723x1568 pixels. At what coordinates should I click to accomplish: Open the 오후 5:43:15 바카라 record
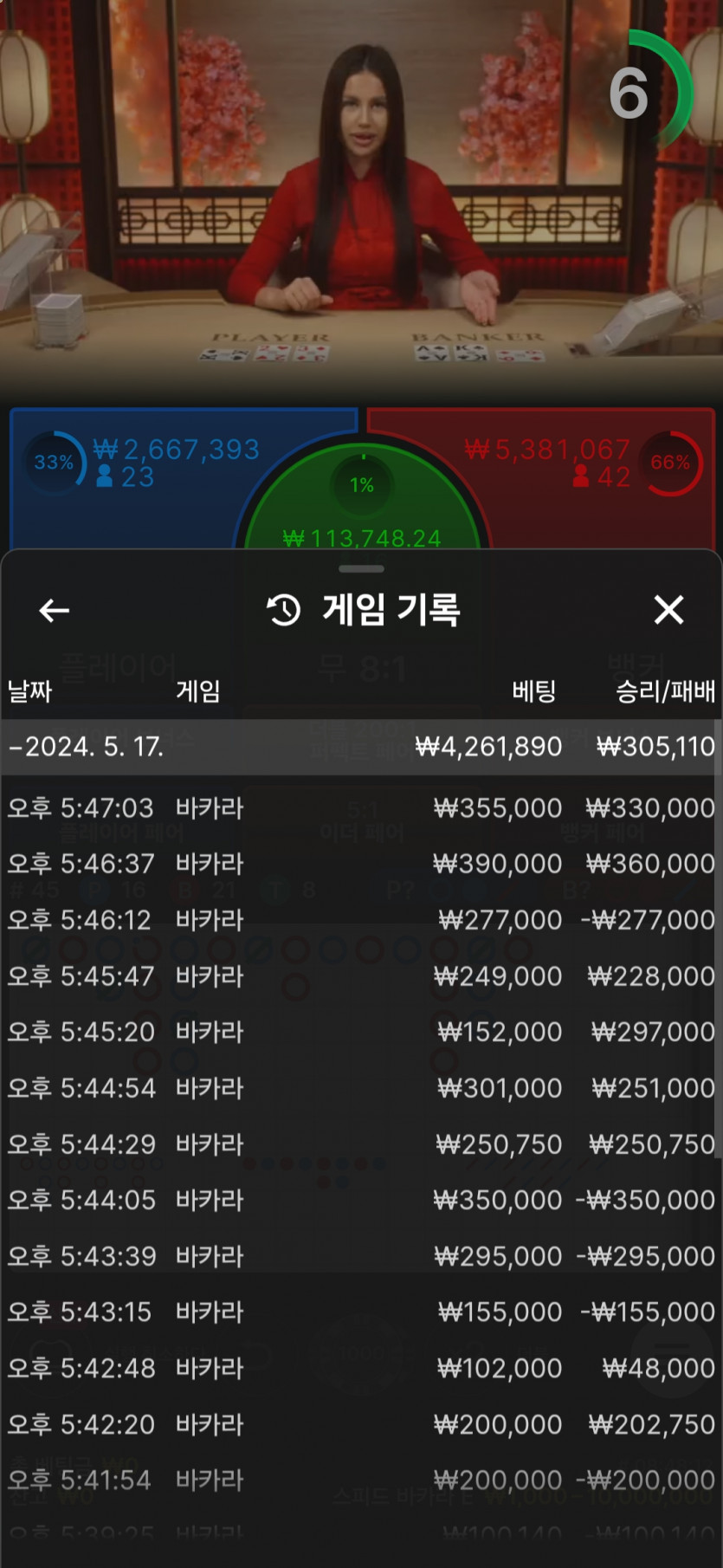pos(361,1312)
